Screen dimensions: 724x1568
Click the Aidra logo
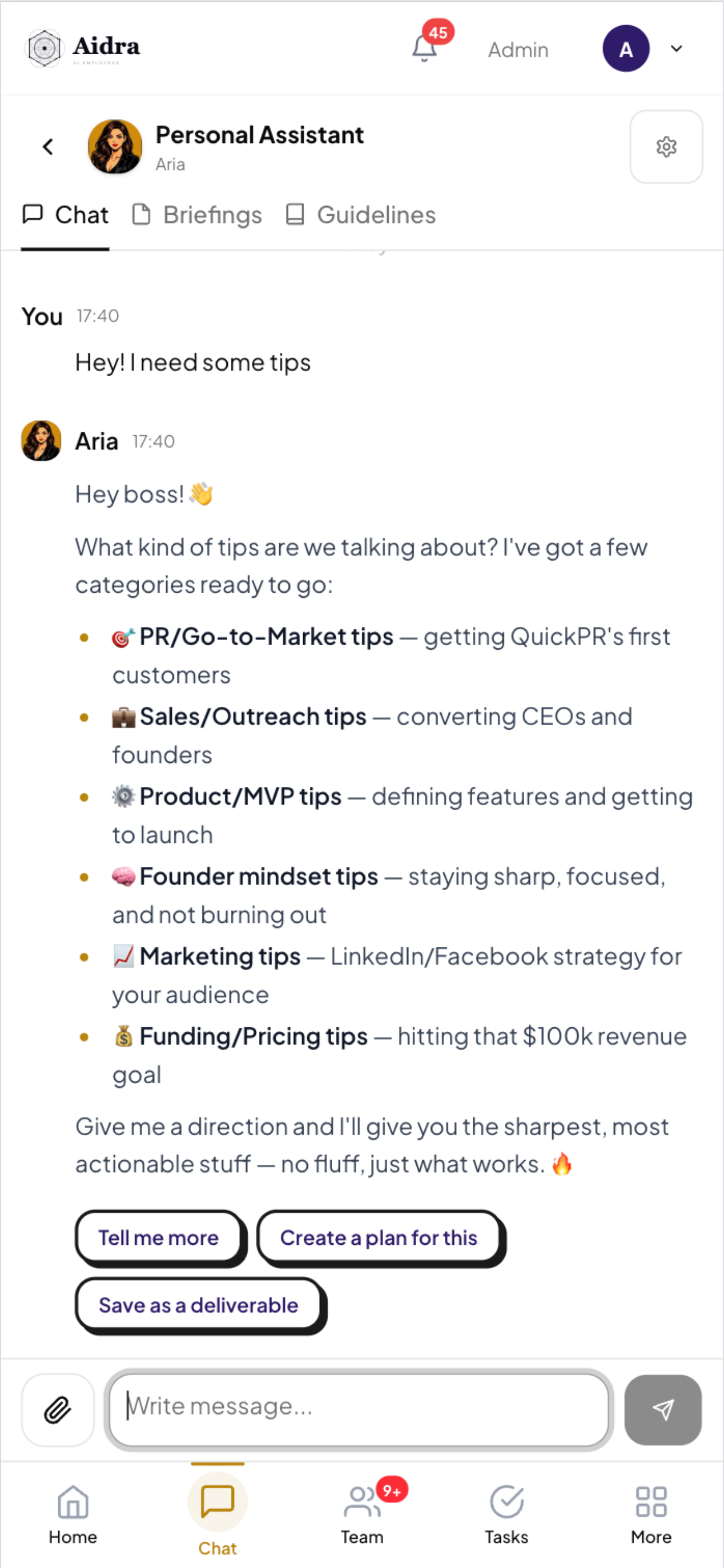(82, 47)
